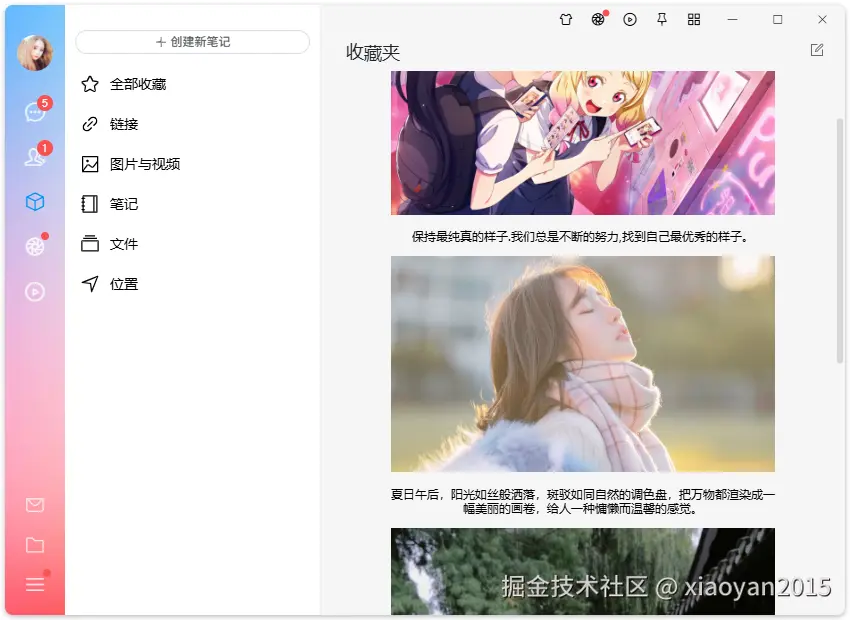Open the grid apps icon in title bar

point(694,20)
